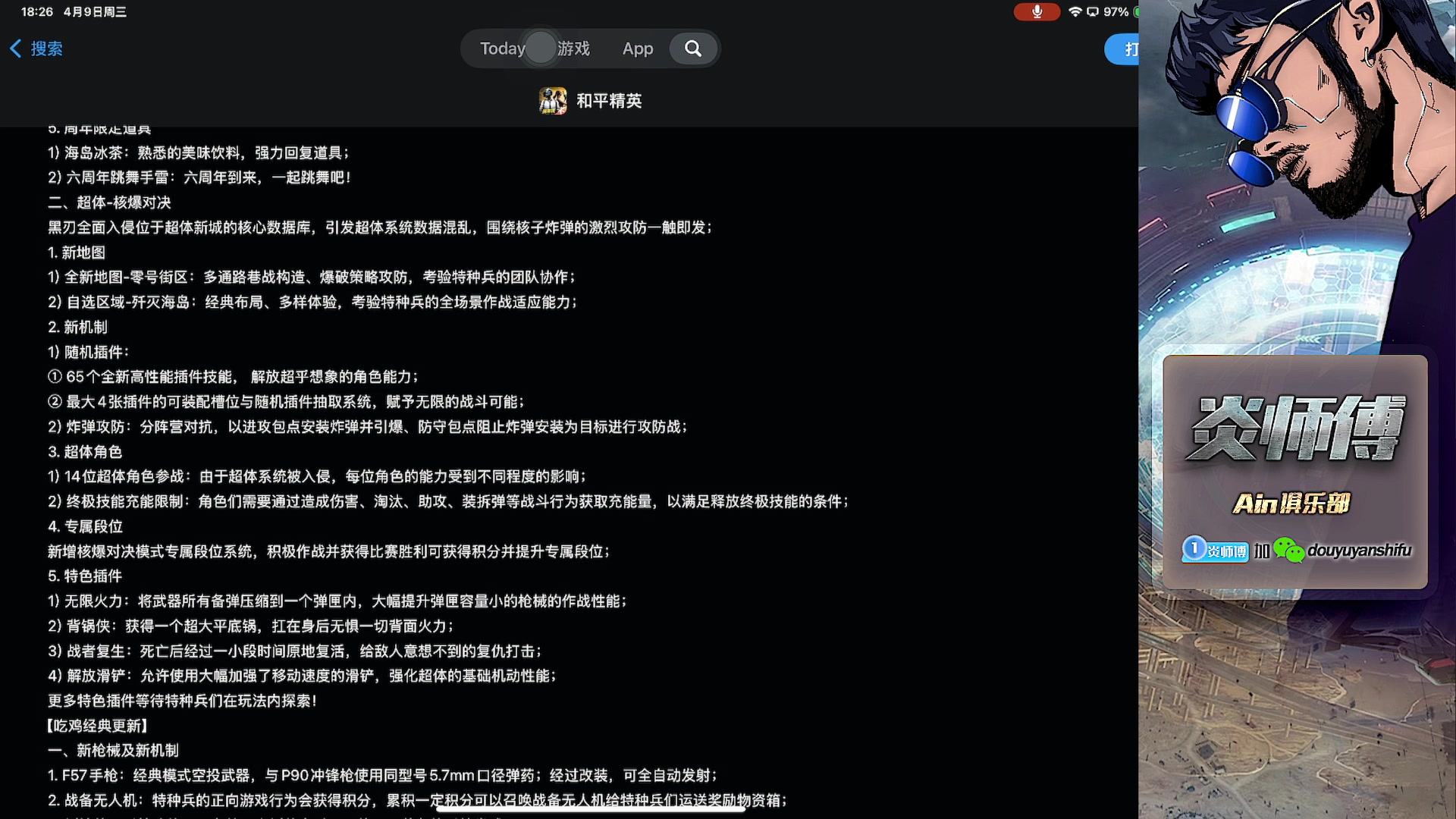Viewport: 1456px width, 819px height.
Task: Tap the home indicator bar at bottom
Action: point(591,809)
